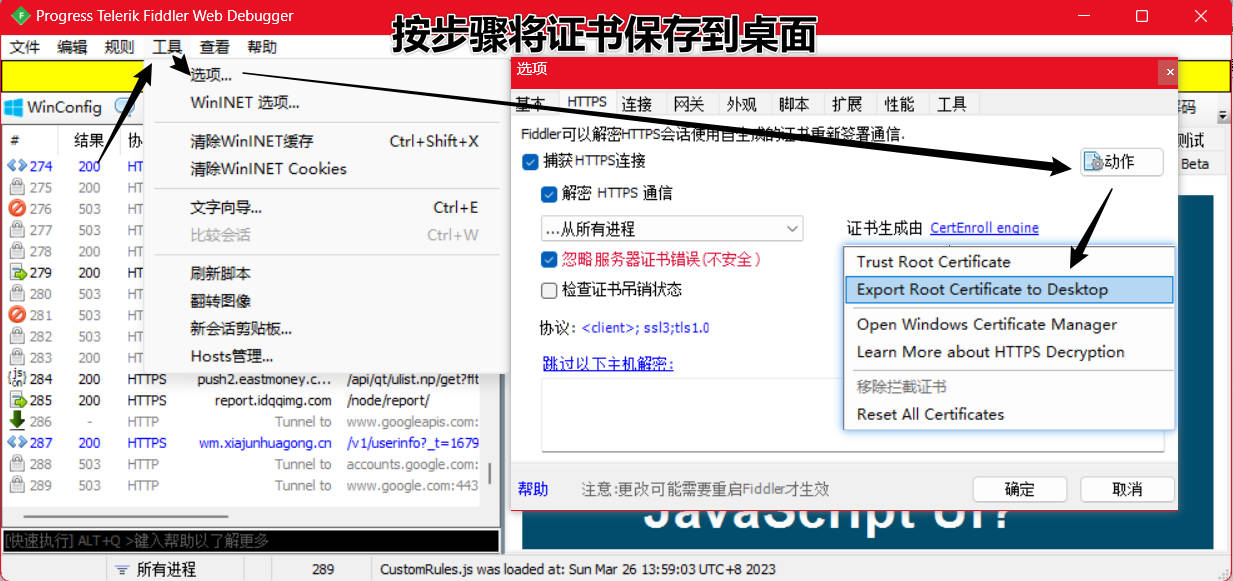Click the green arrow icon of session 285
Image resolution: width=1233 pixels, height=581 pixels.
point(17,400)
